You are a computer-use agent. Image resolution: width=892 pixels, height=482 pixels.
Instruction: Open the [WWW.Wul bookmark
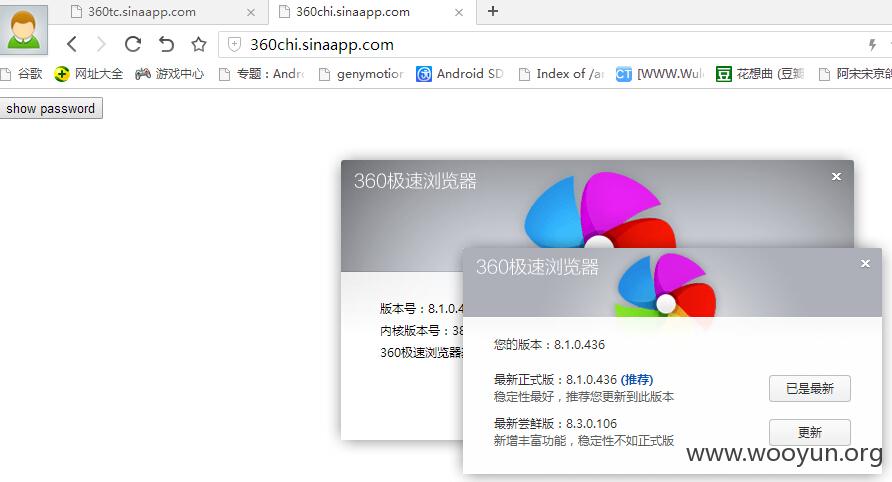pyautogui.click(x=659, y=74)
